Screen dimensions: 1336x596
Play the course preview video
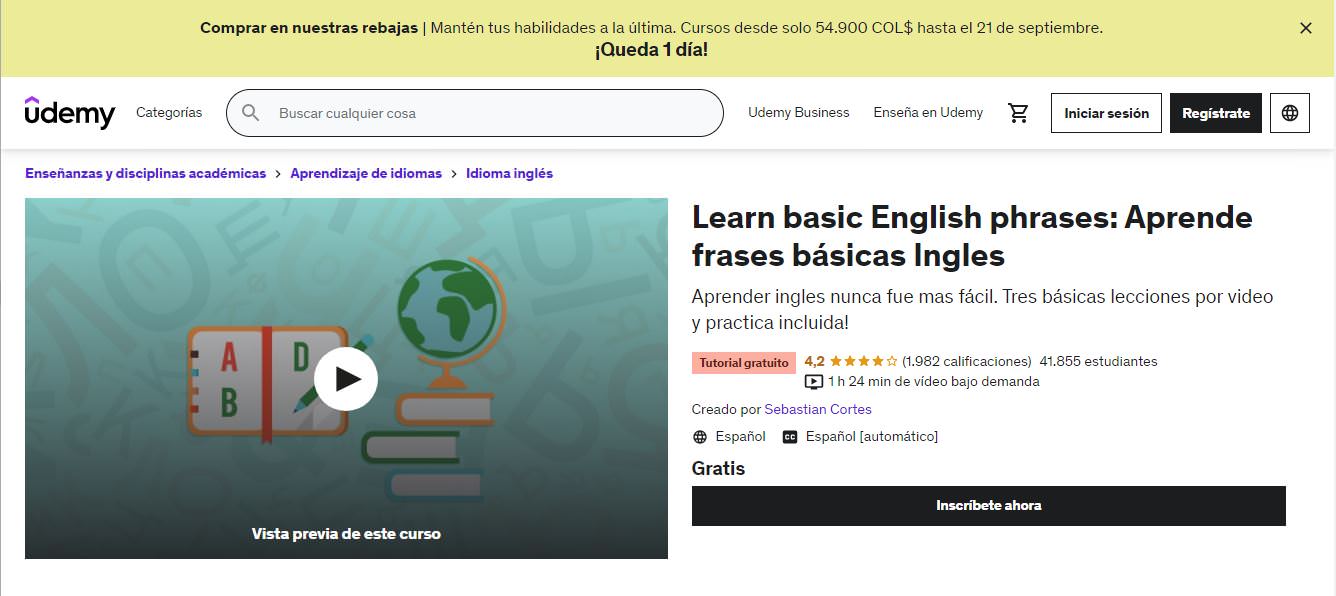tap(346, 379)
